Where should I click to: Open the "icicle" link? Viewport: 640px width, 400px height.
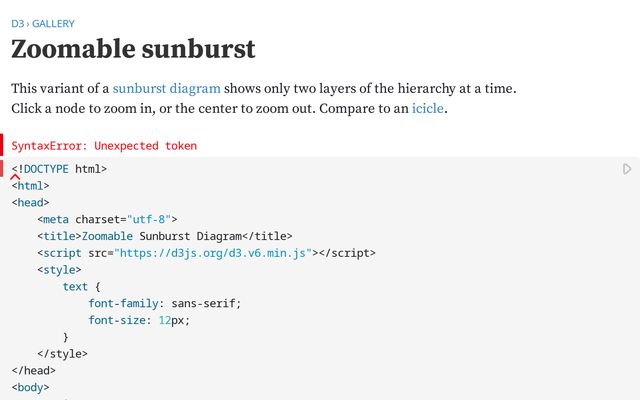428,107
